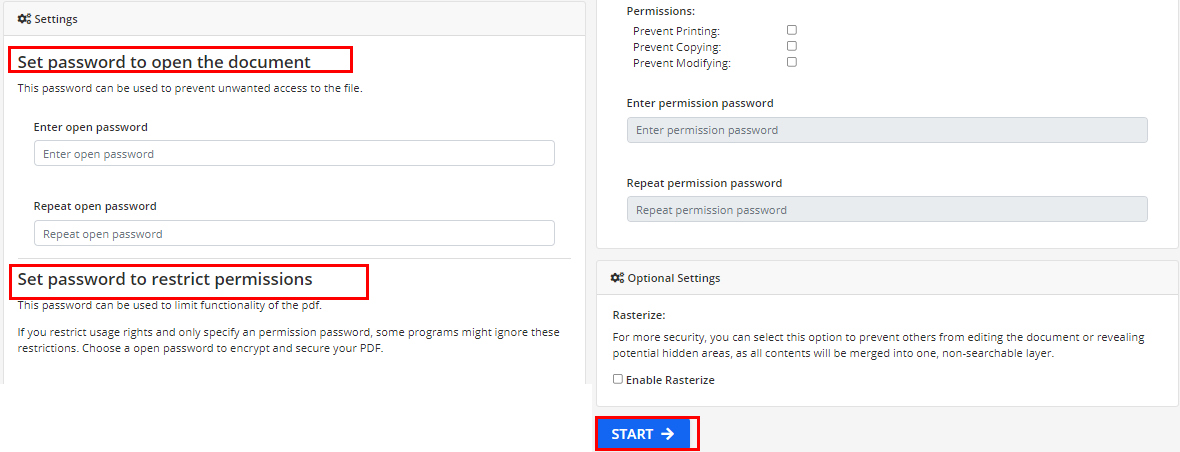This screenshot has height=452, width=1180.
Task: Click the 'Prevent Printing:' label text
Action: [x=676, y=31]
